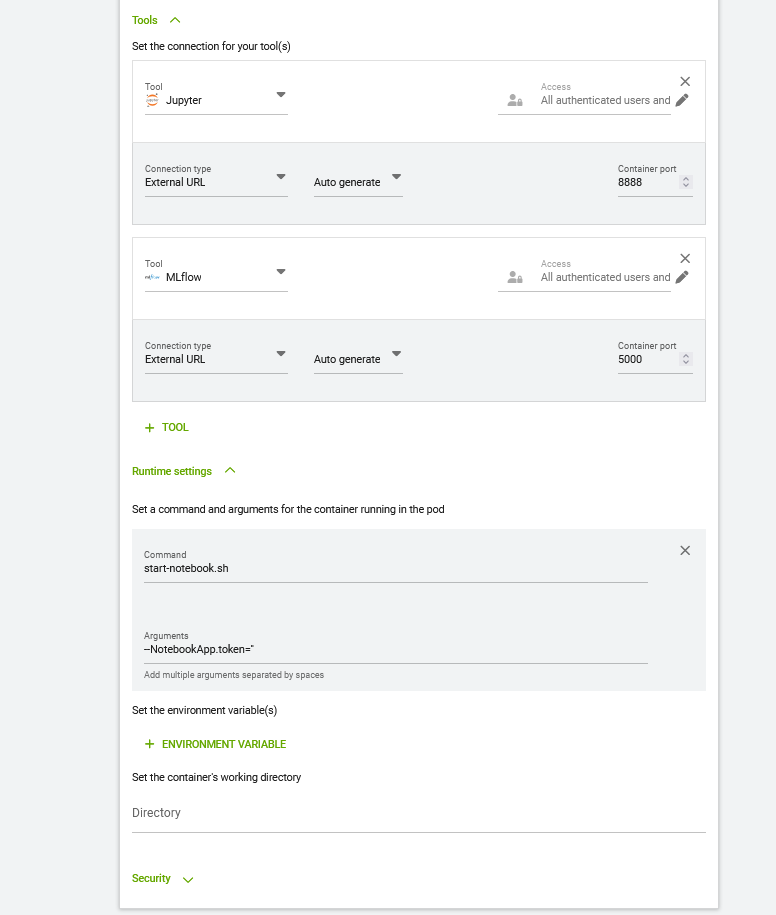Viewport: 776px width, 915px height.
Task: Edit access for the MLflow tool
Action: pos(682,277)
